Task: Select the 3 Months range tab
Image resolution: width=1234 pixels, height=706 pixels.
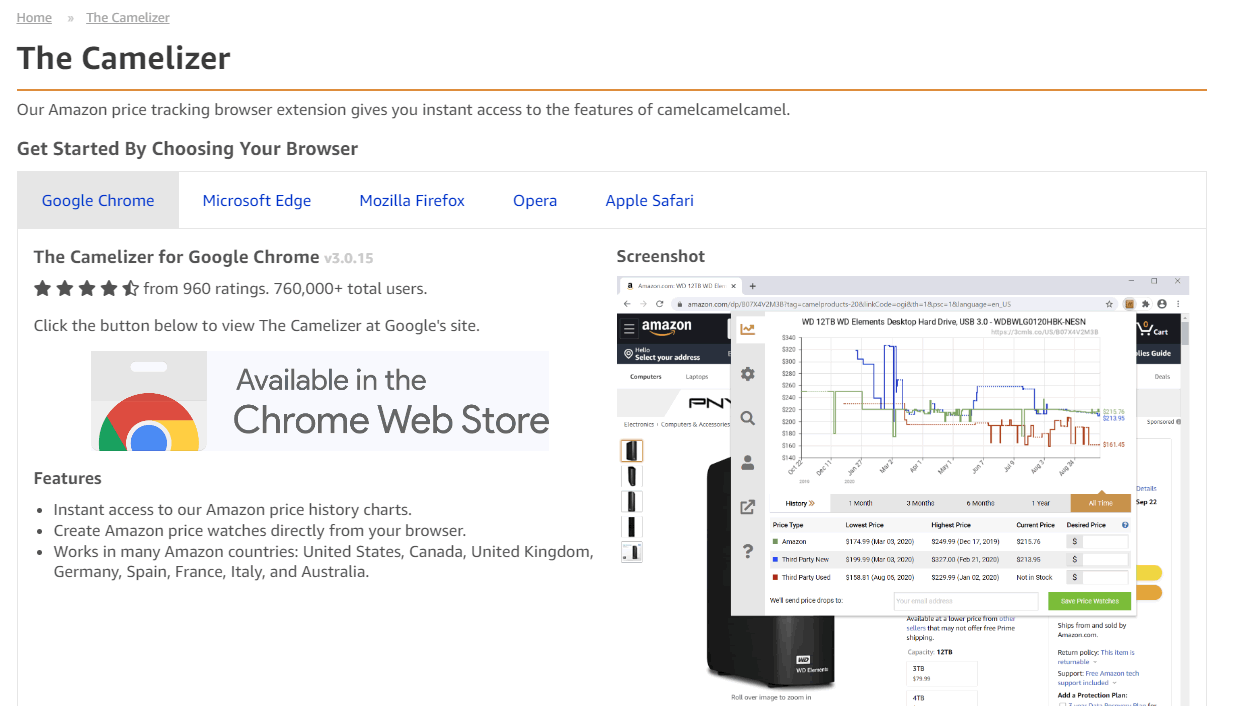Action: (920, 503)
